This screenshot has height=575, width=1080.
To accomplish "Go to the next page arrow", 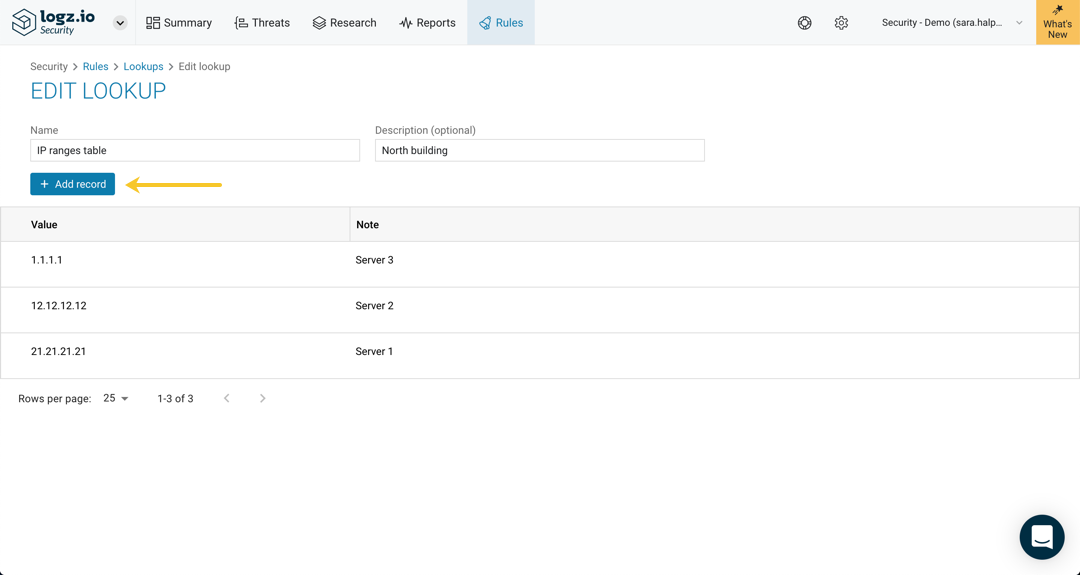I will coord(262,398).
